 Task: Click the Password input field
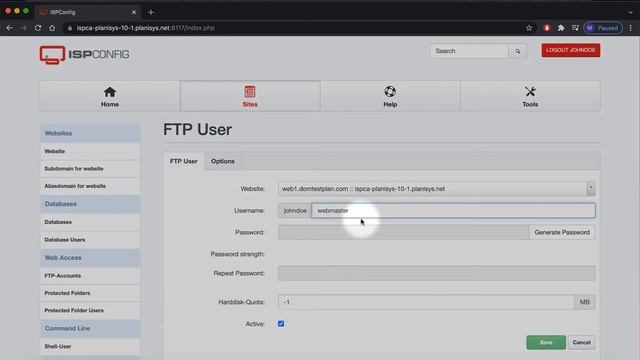[x=404, y=232]
